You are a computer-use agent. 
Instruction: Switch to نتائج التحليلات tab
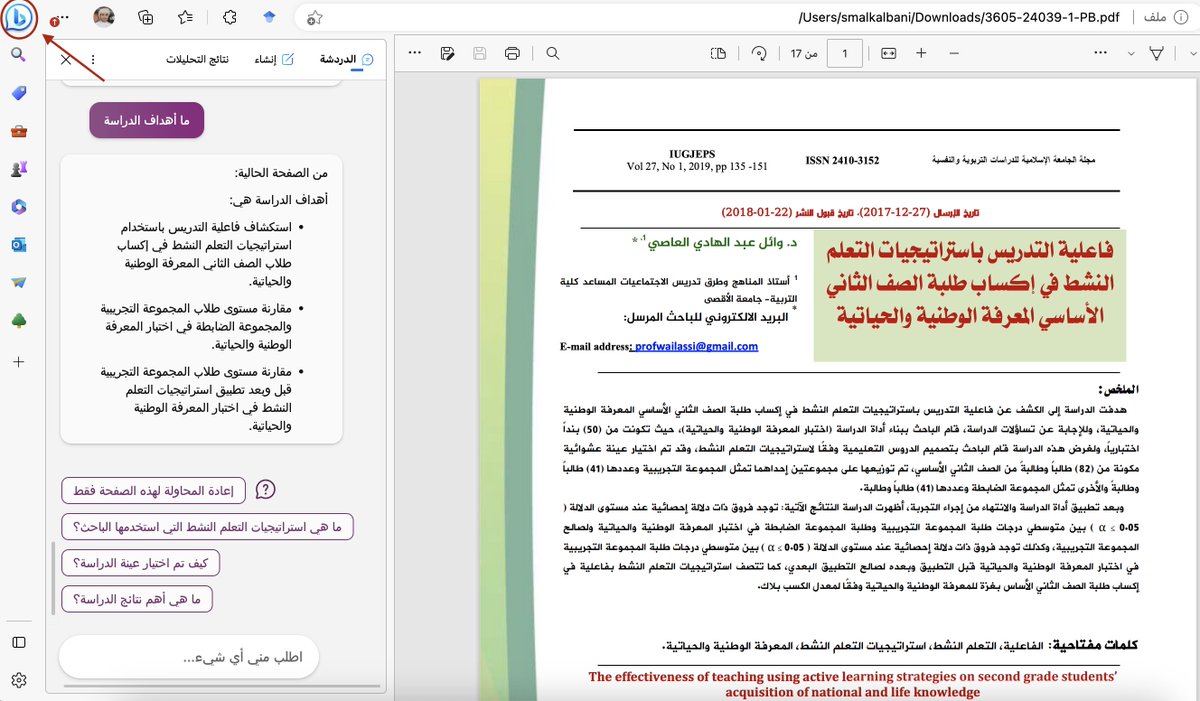pyautogui.click(x=197, y=60)
